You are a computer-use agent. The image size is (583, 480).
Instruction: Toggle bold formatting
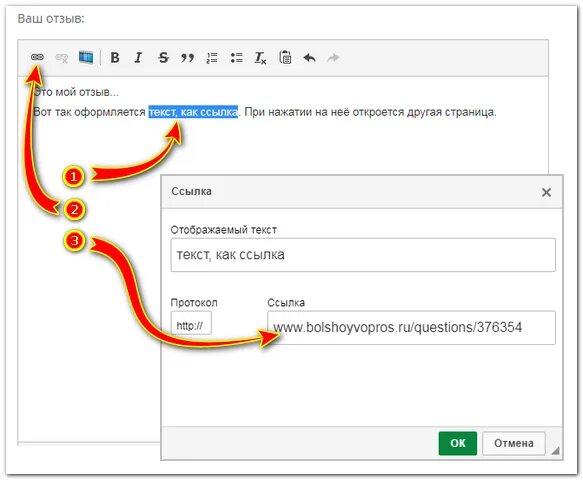[x=115, y=58]
